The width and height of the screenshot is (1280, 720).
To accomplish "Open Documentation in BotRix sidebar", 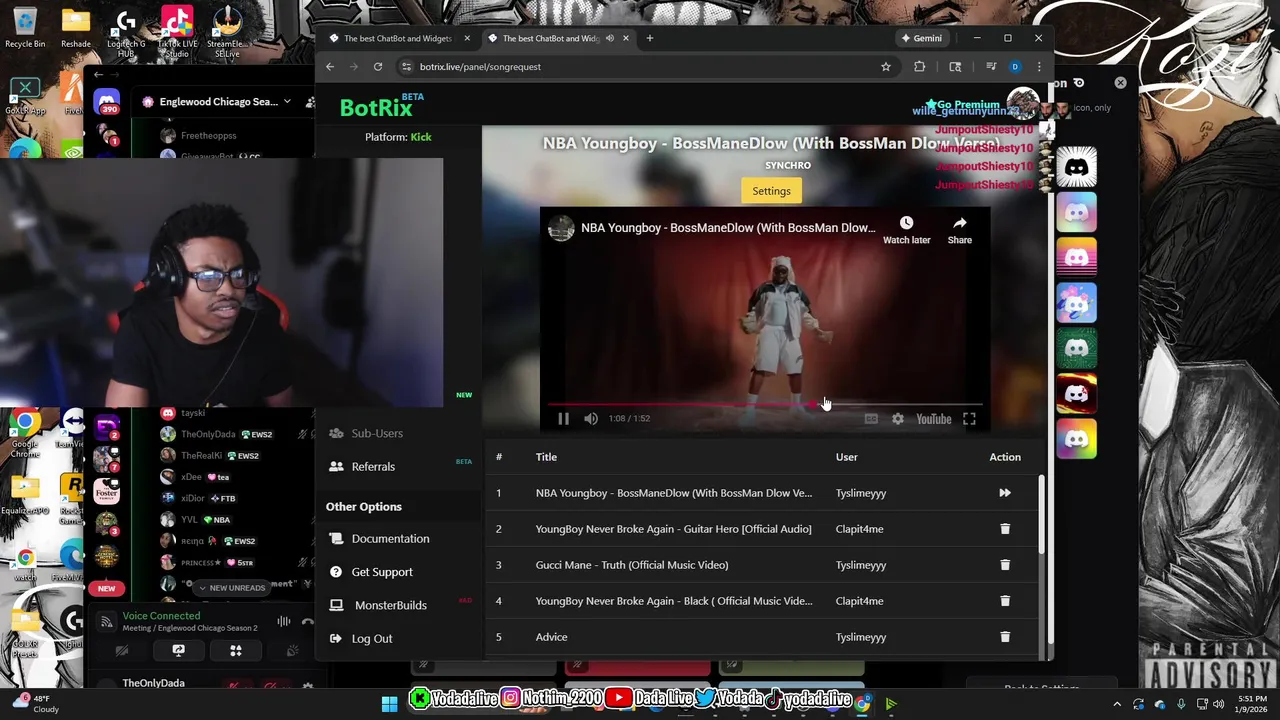I will tap(390, 539).
